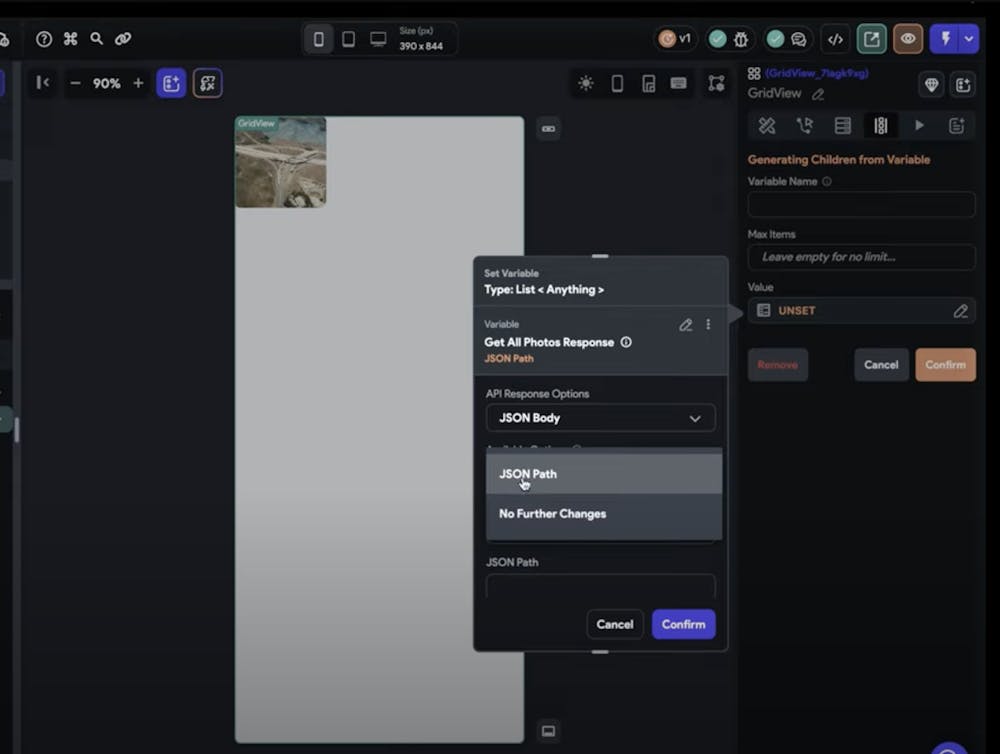Click the orange Confirm button
Viewport: 1000px width, 754px height.
945,365
